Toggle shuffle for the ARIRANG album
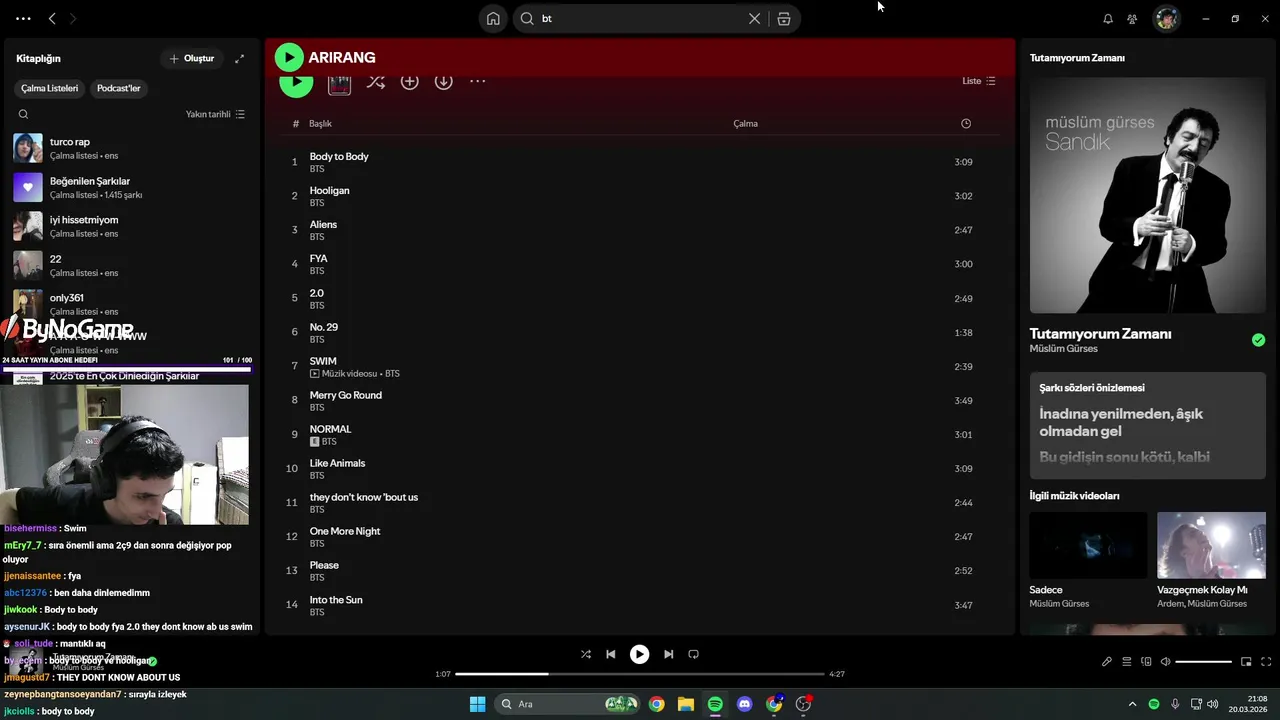Screen dimensions: 1280x720 375,81
